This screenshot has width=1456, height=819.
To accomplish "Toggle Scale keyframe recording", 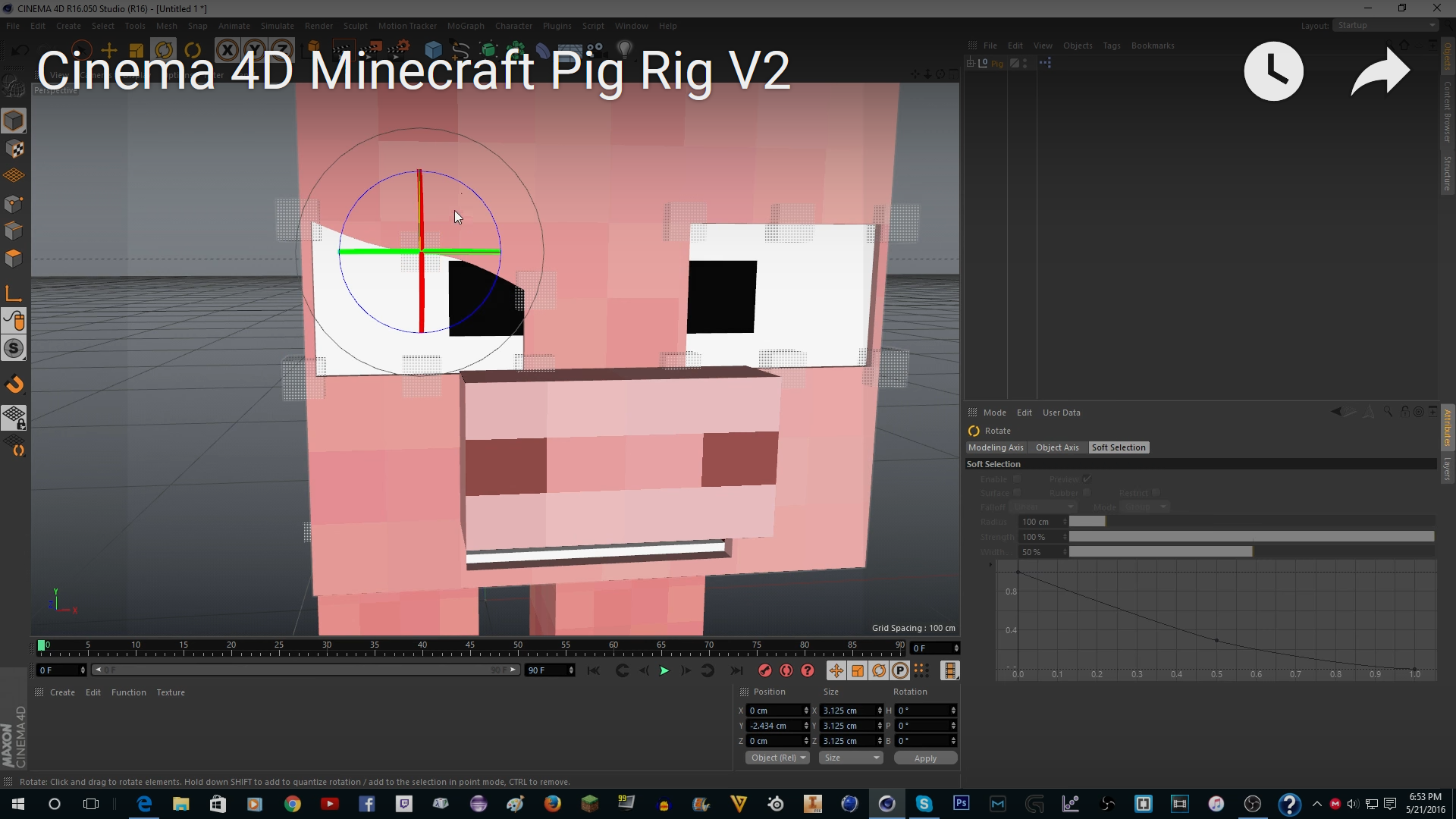I will [x=857, y=670].
